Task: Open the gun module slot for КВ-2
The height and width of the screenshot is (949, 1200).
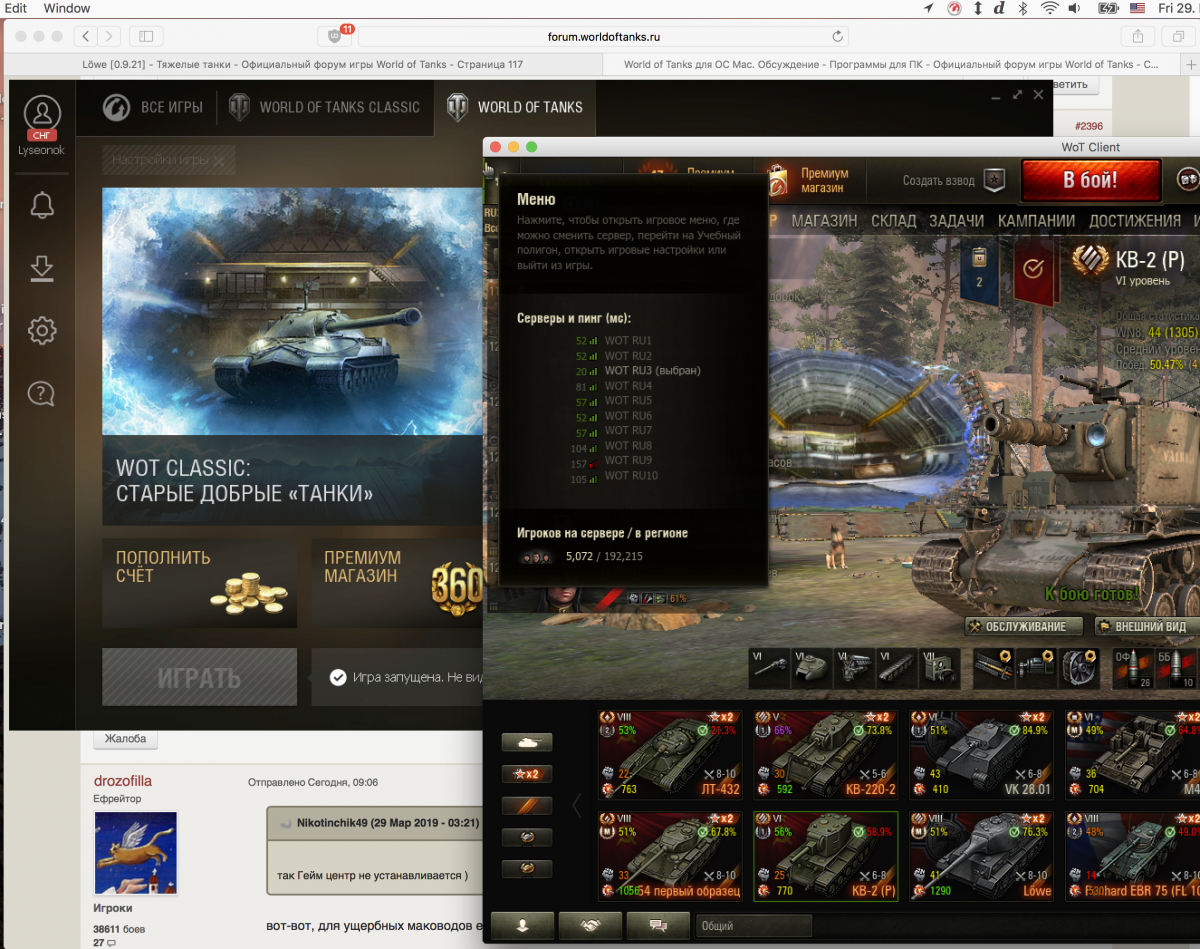Action: [x=768, y=668]
